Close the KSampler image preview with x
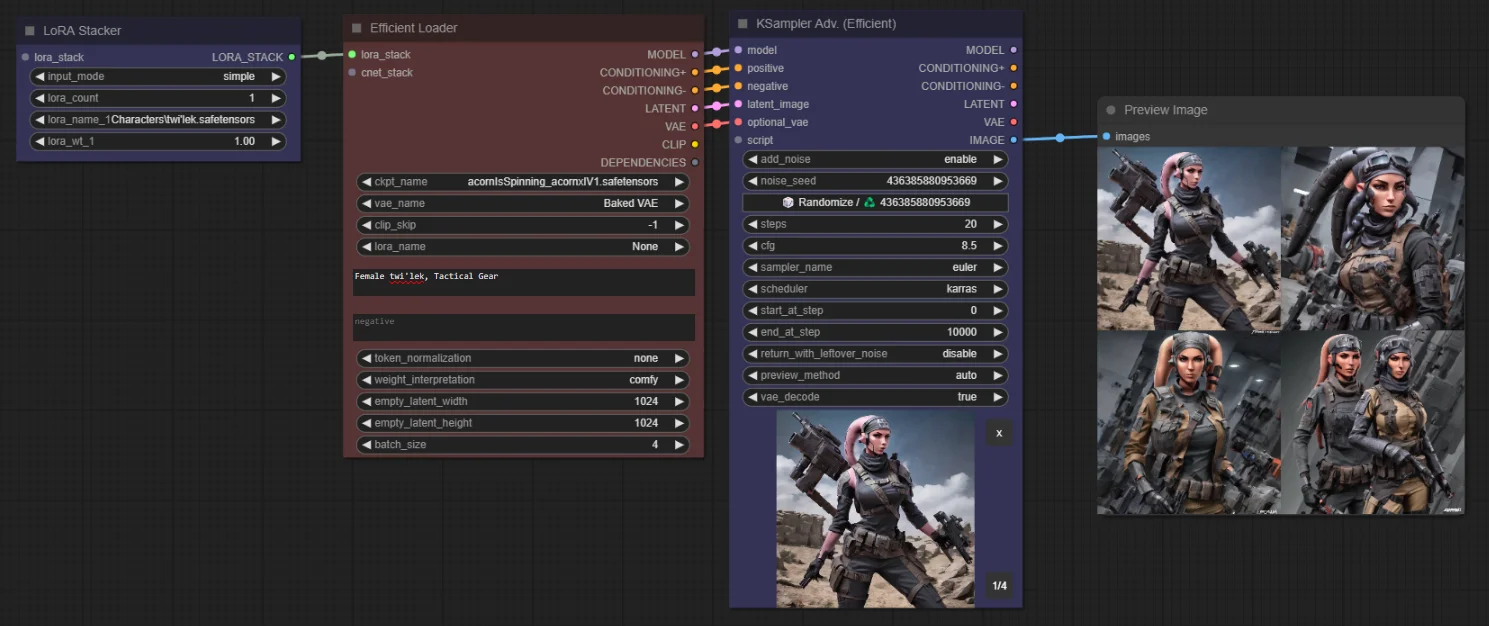 pyautogui.click(x=999, y=433)
